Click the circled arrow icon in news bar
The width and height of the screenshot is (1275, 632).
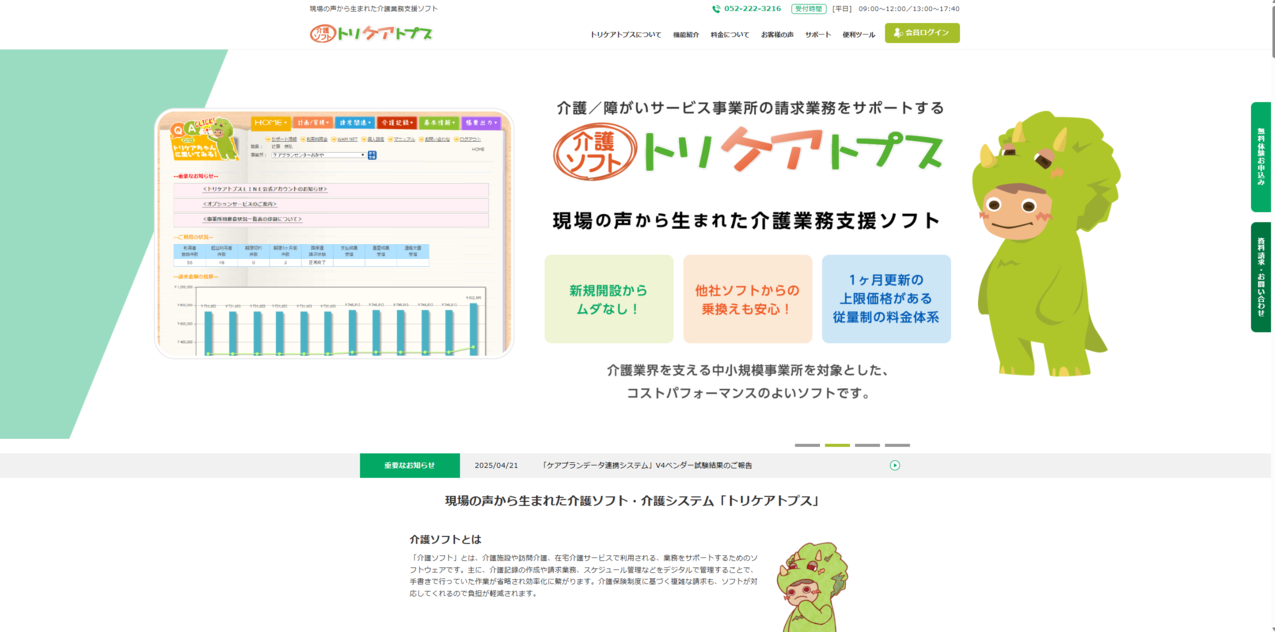point(895,465)
